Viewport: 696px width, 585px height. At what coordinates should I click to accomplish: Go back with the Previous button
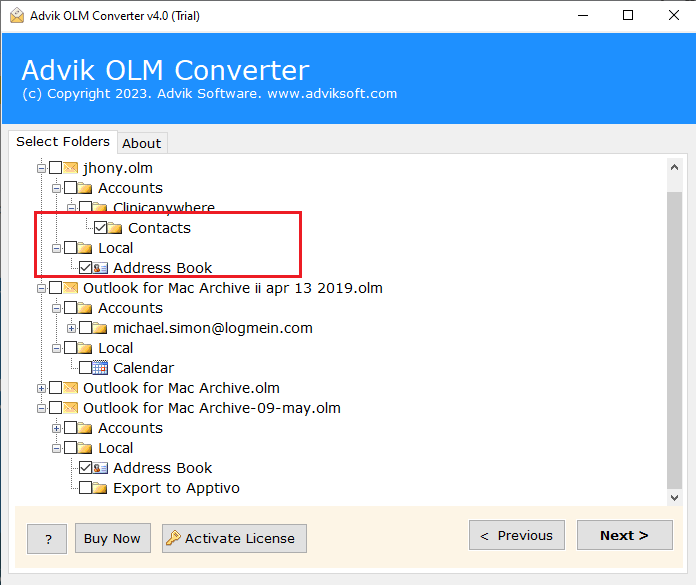coord(517,535)
